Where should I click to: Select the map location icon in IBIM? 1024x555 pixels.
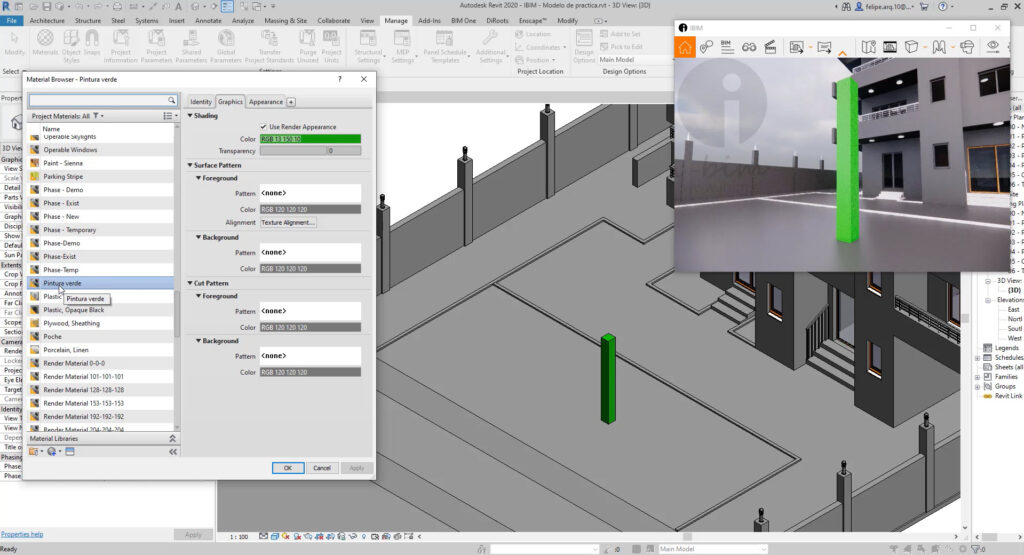pyautogui.click(x=868, y=47)
